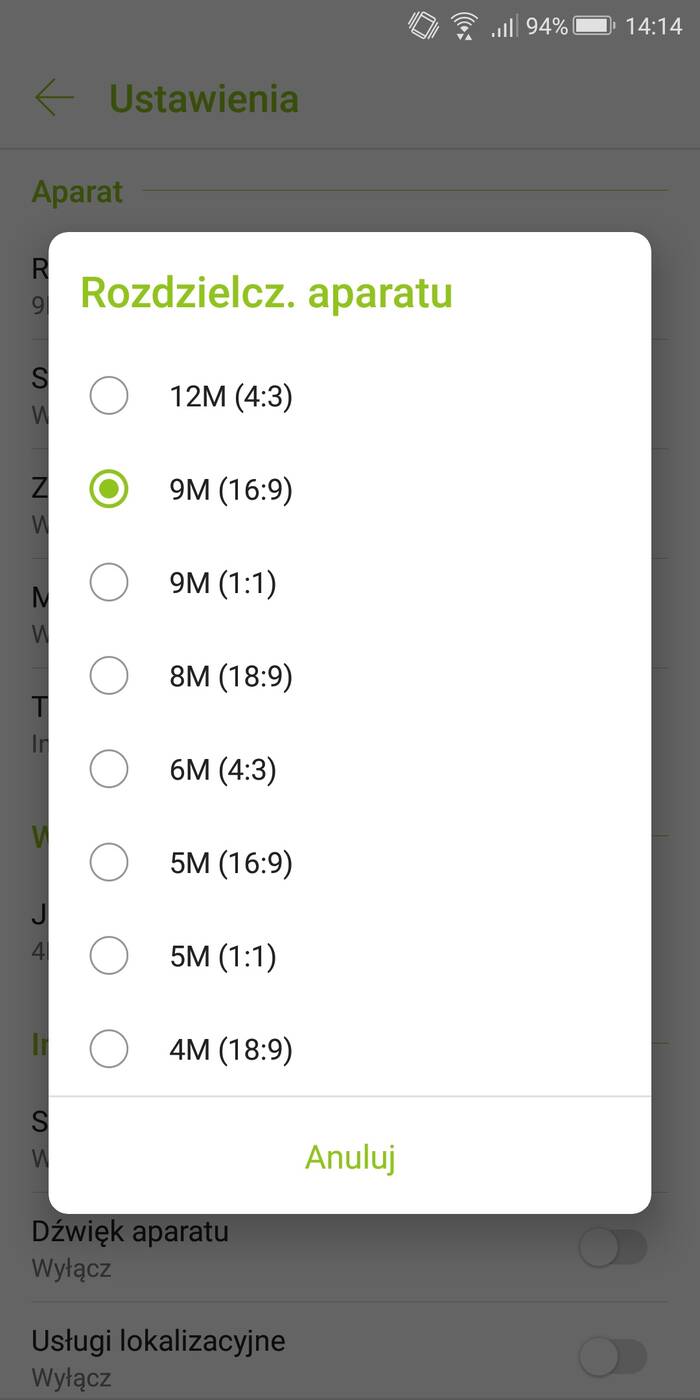Tap the Rozdzielcz. aparatu dialog title

pyautogui.click(x=266, y=293)
